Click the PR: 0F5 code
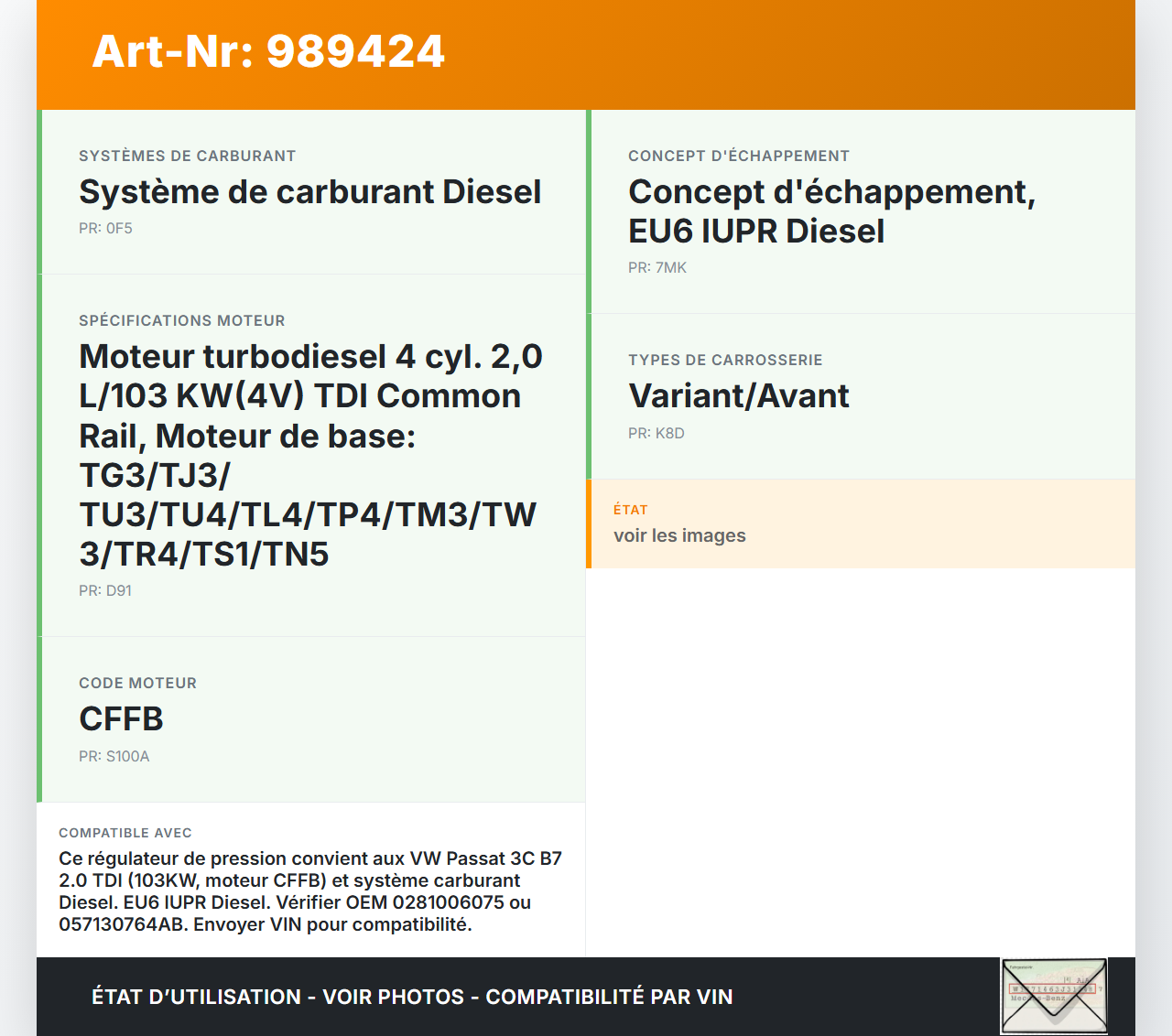1172x1036 pixels. click(x=105, y=229)
